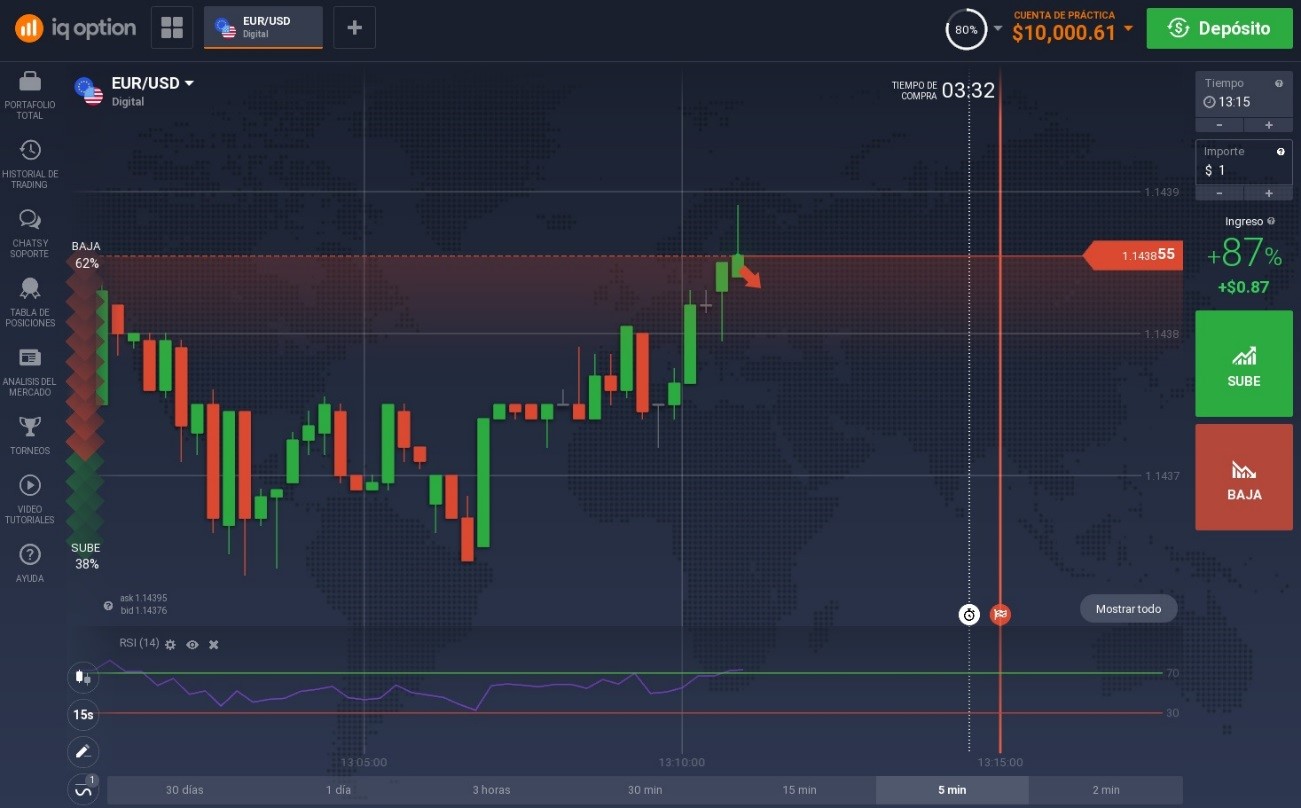This screenshot has width=1301, height=808.
Task: Click the +87% profit percentage text
Action: 1244,254
